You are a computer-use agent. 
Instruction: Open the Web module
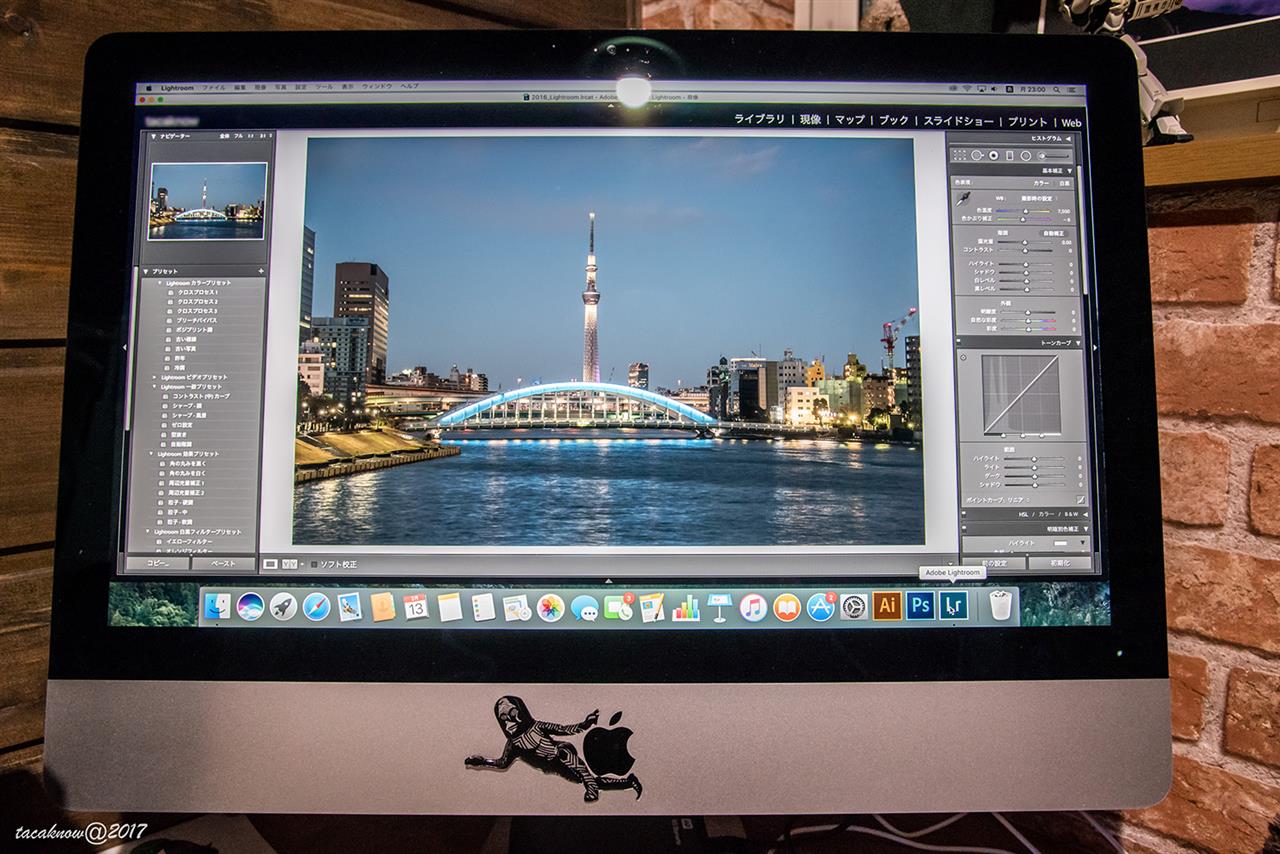[1071, 123]
